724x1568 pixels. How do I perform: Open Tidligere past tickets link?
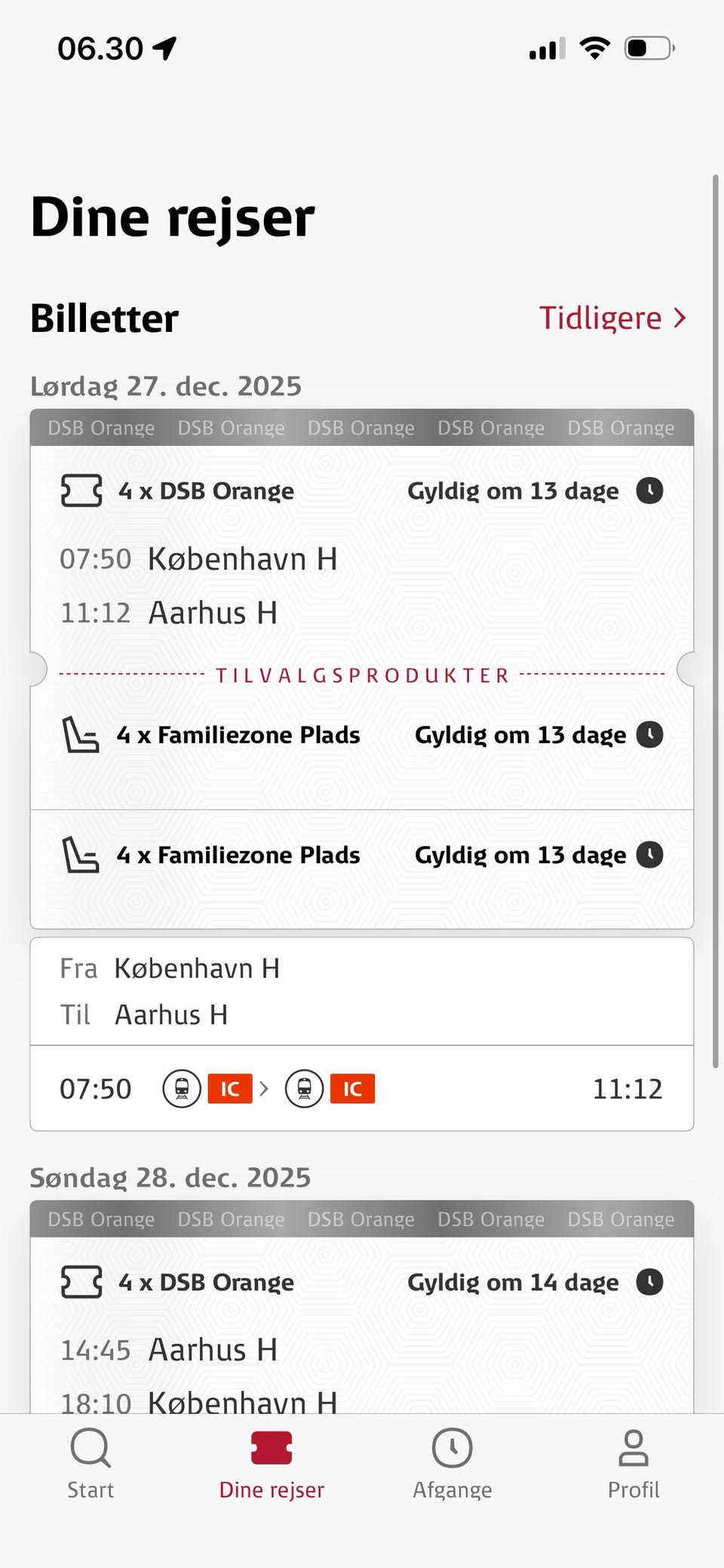pos(600,318)
